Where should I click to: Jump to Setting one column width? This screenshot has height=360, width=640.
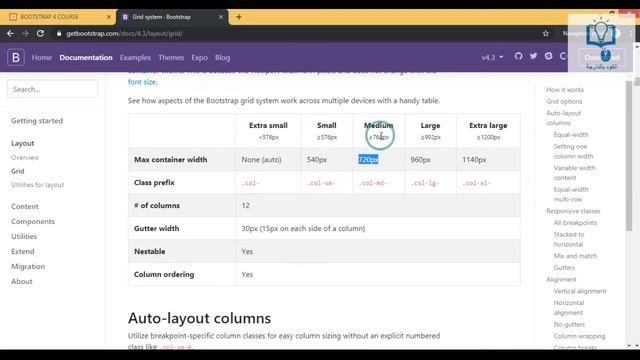click(573, 151)
